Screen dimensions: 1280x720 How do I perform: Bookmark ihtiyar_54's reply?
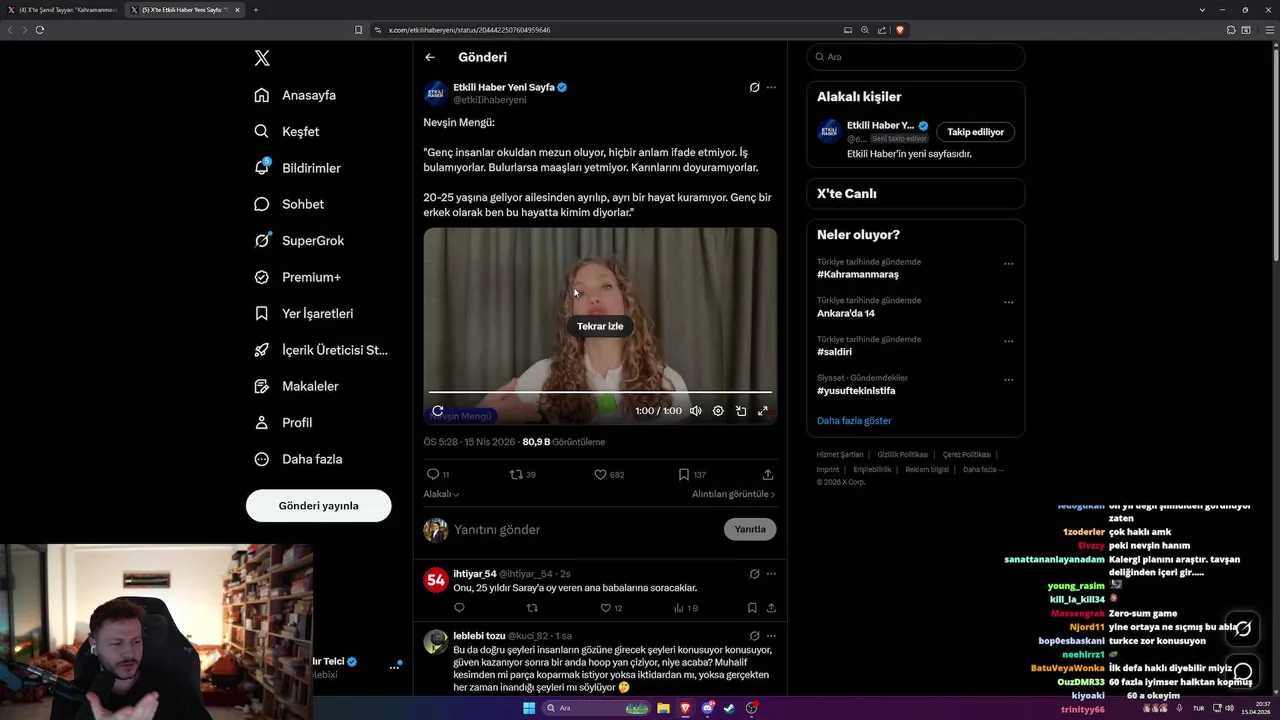click(x=752, y=608)
